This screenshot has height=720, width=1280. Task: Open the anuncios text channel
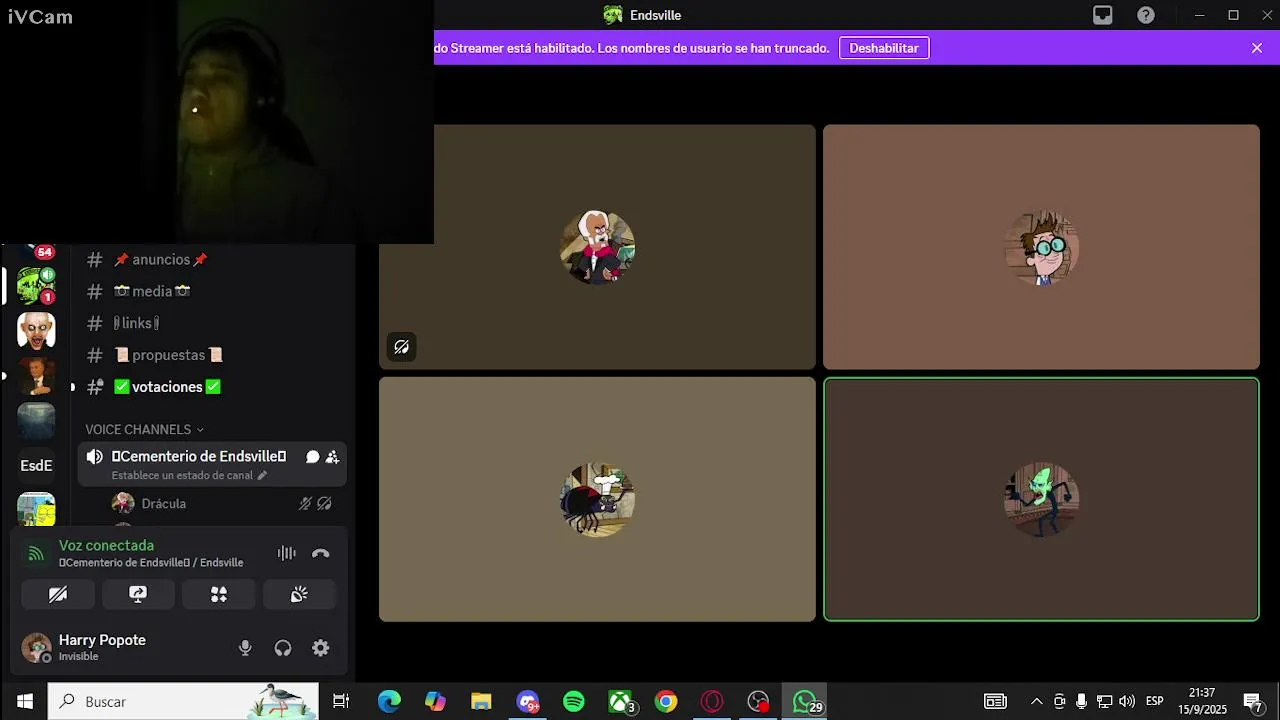click(x=160, y=259)
